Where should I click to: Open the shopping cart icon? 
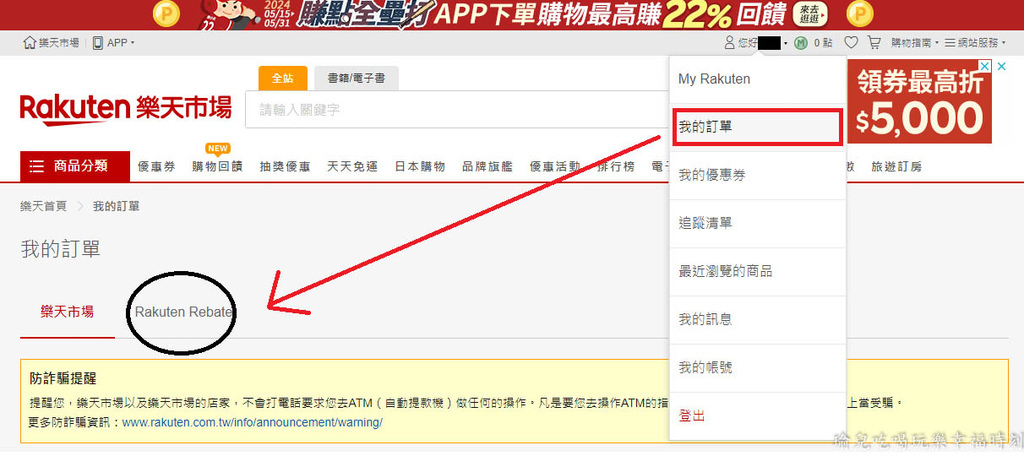tap(874, 43)
